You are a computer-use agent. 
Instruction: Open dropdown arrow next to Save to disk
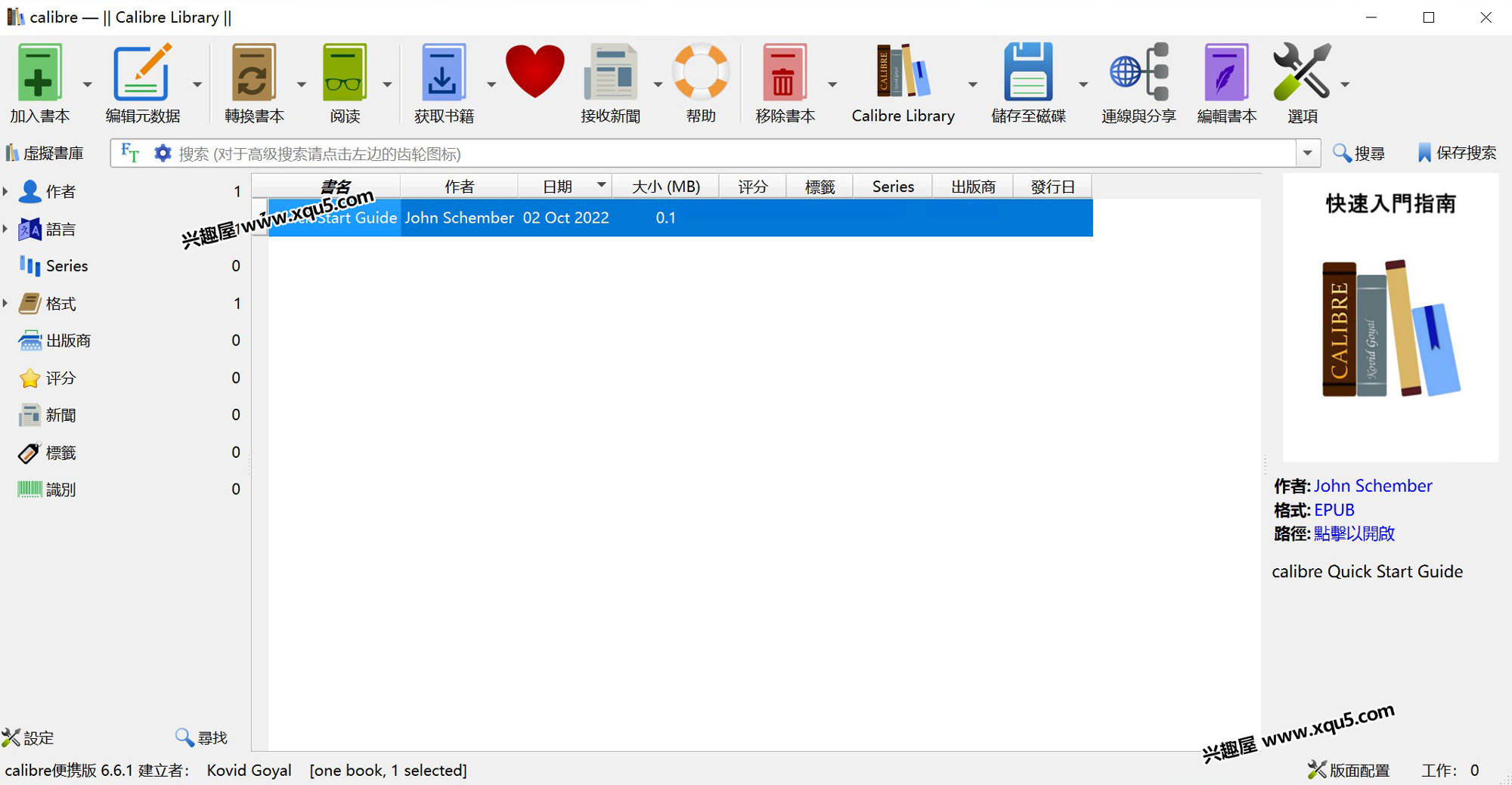pos(1083,85)
